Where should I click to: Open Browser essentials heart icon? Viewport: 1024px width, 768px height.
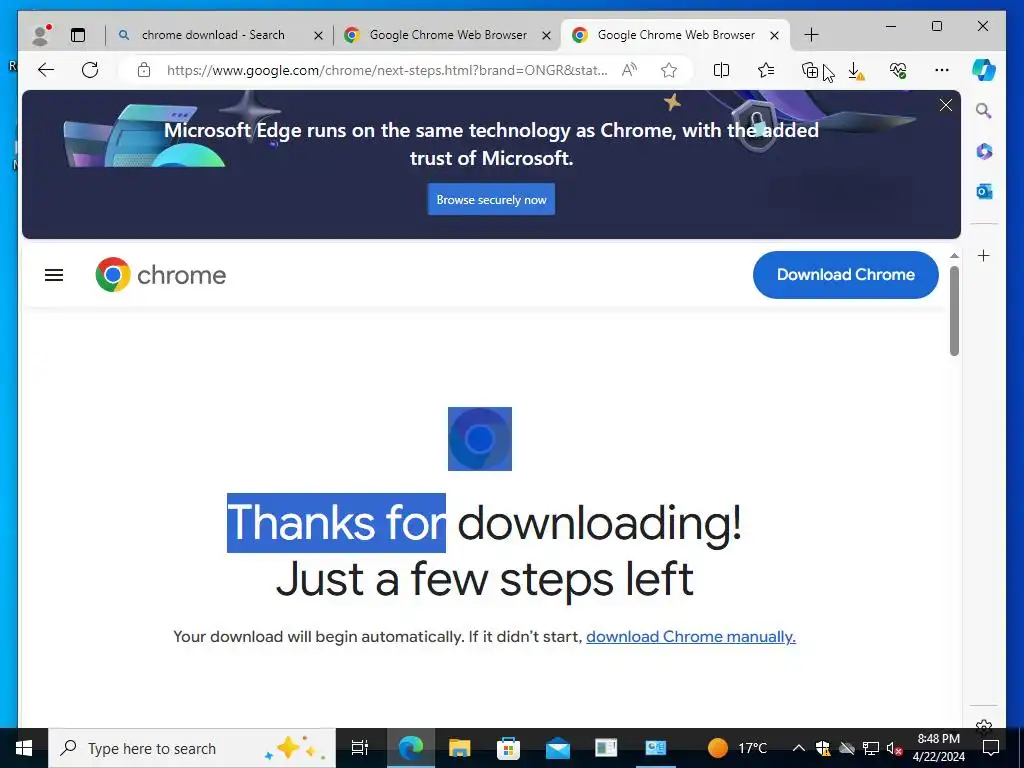(898, 70)
